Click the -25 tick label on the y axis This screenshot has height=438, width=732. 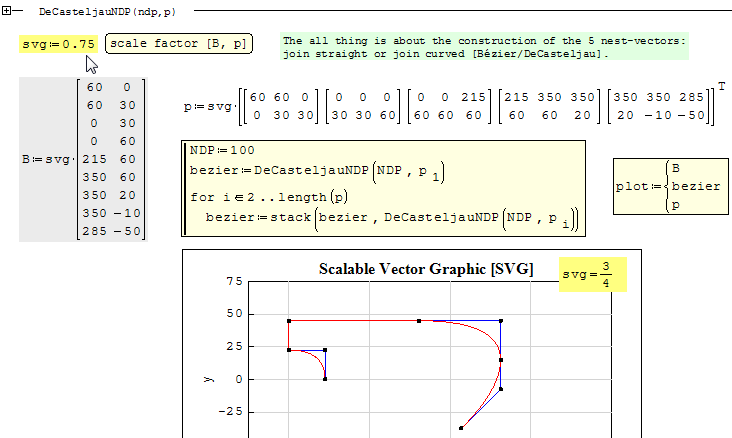pyautogui.click(x=231, y=412)
